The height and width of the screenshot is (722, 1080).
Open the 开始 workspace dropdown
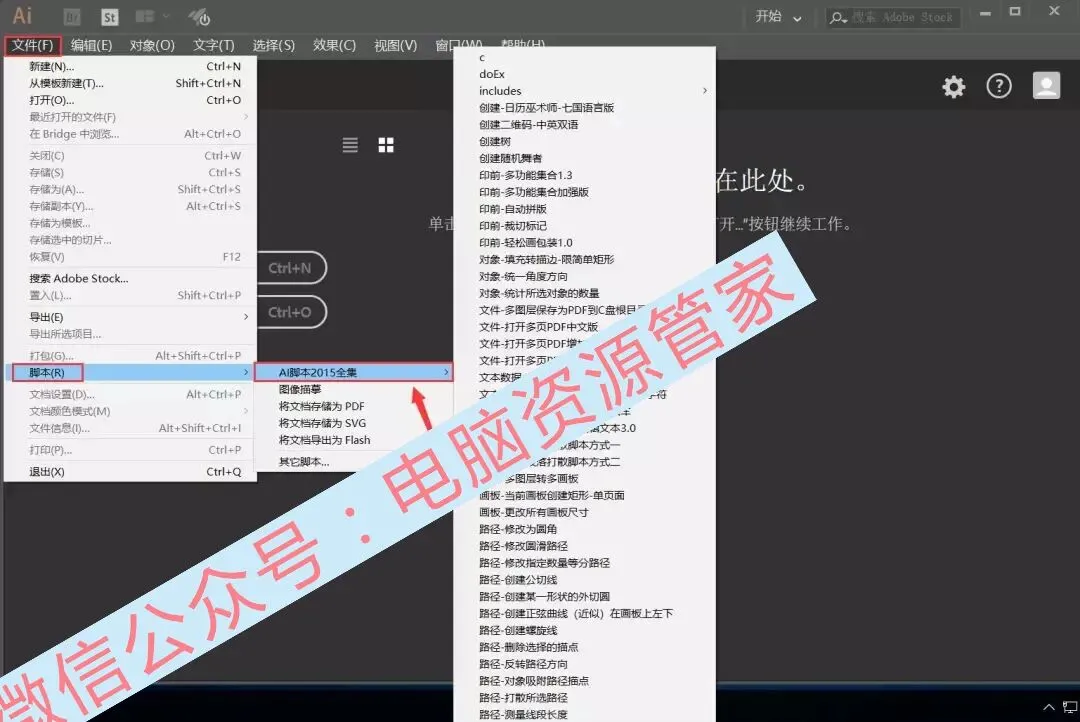(778, 17)
